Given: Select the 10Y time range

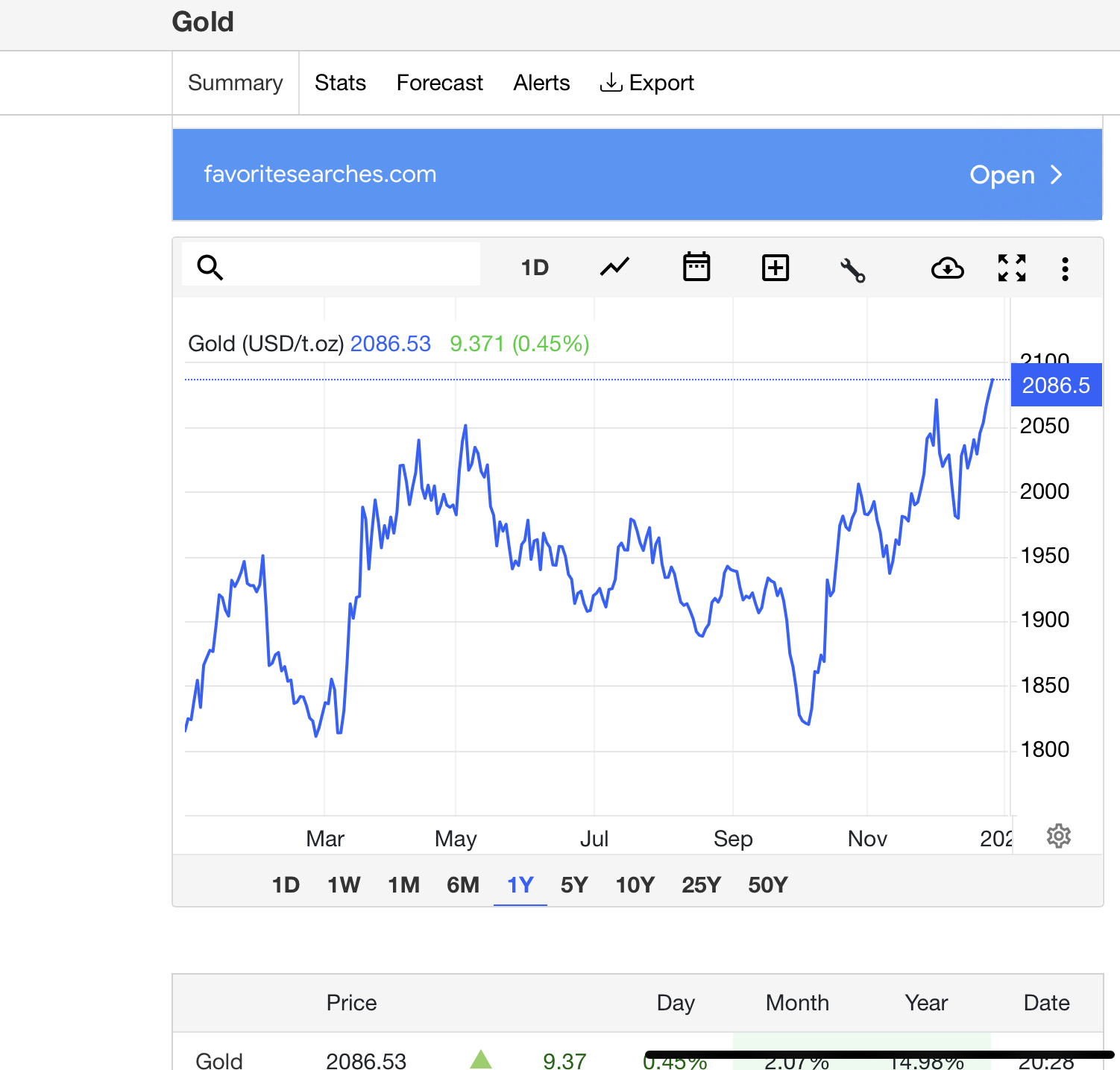Looking at the screenshot, I should 635,885.
